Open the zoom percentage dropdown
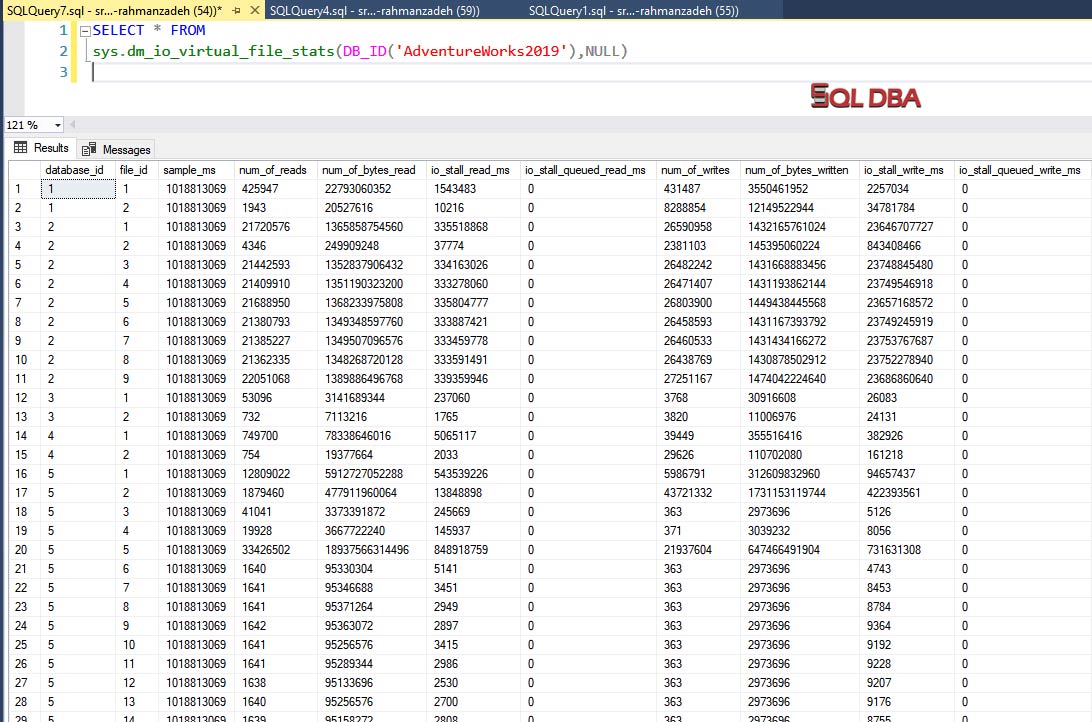 click(x=60, y=125)
